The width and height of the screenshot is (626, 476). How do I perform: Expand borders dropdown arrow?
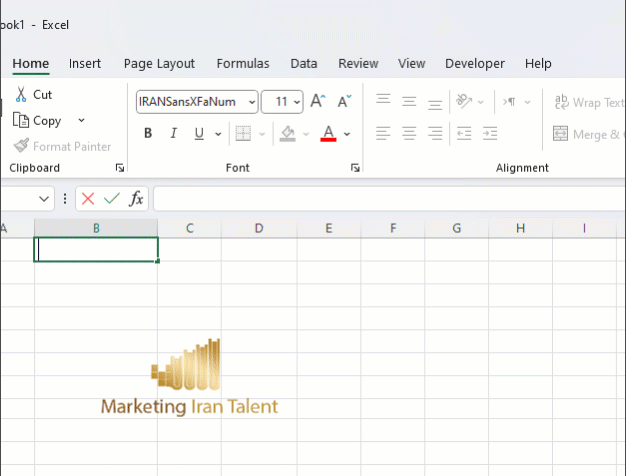(x=262, y=134)
